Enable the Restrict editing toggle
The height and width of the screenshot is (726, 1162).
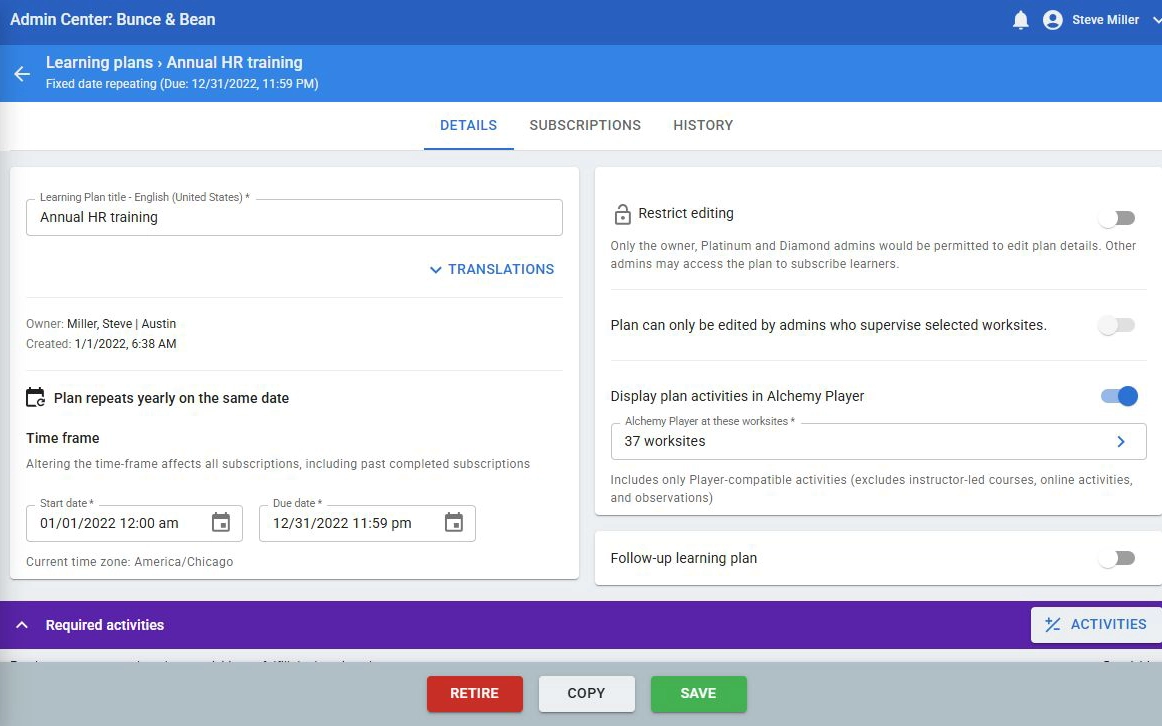(x=1117, y=217)
